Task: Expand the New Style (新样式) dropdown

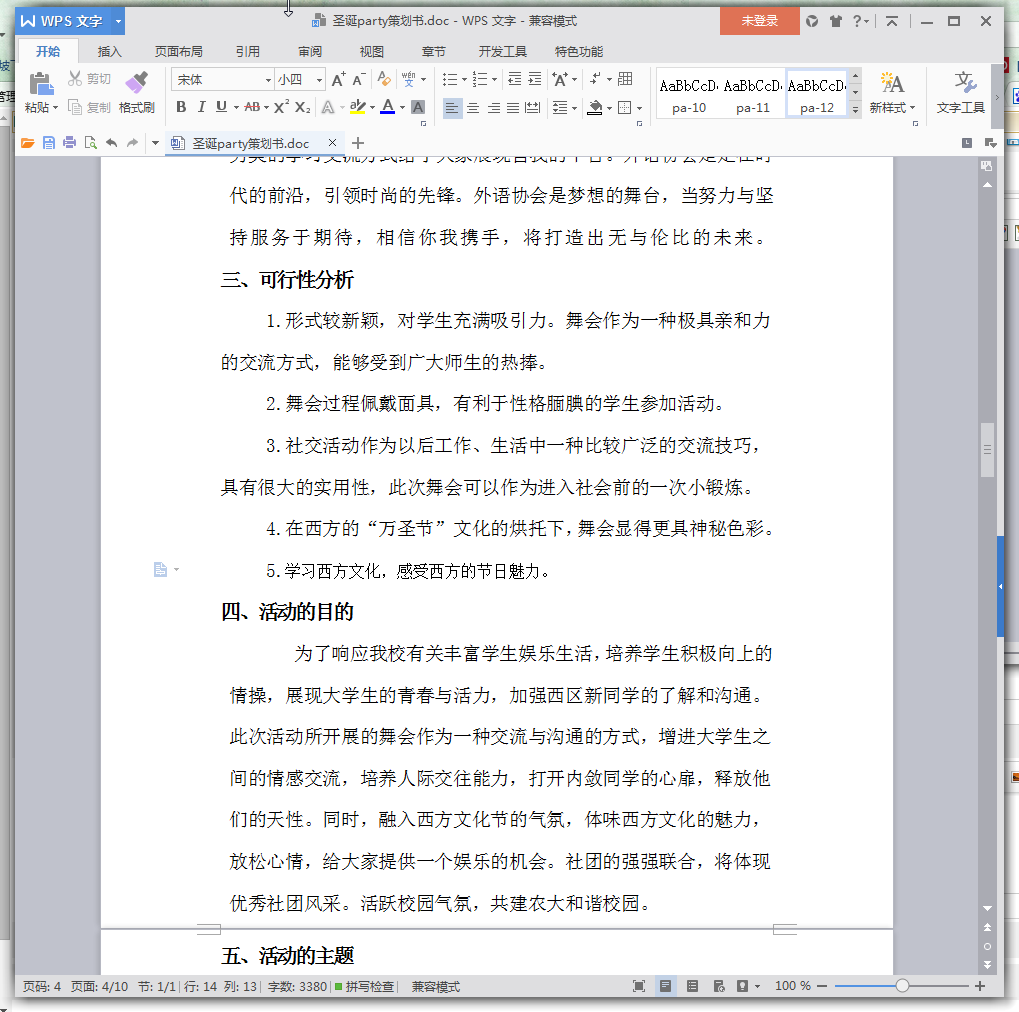Action: coord(912,108)
